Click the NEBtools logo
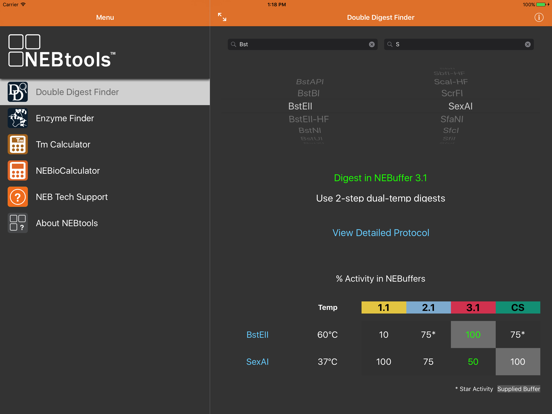 pos(62,51)
